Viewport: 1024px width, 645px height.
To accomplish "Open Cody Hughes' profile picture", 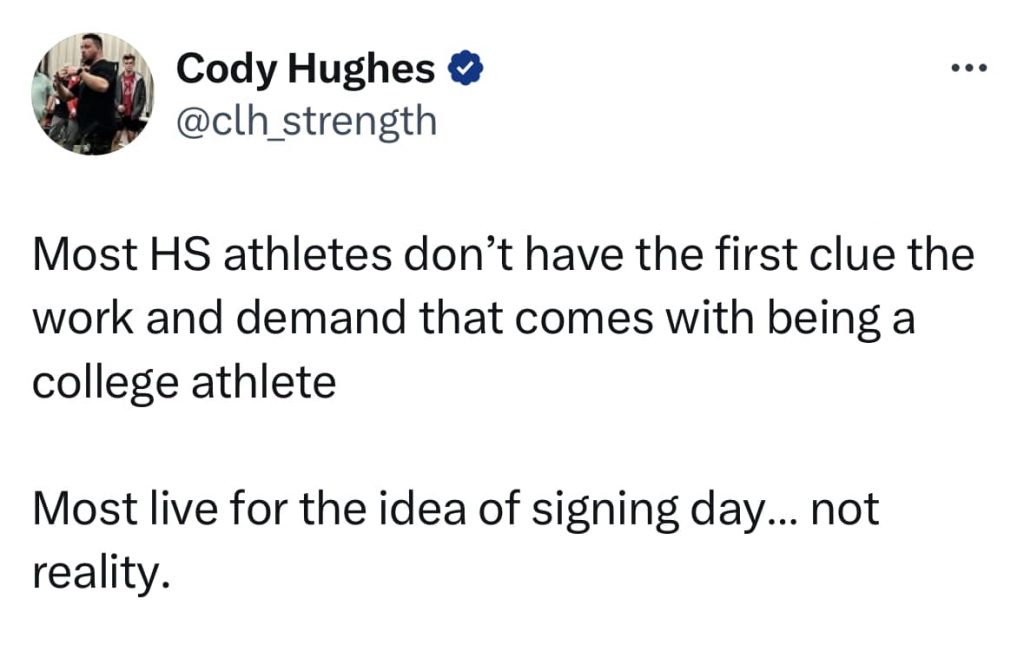I will (93, 93).
